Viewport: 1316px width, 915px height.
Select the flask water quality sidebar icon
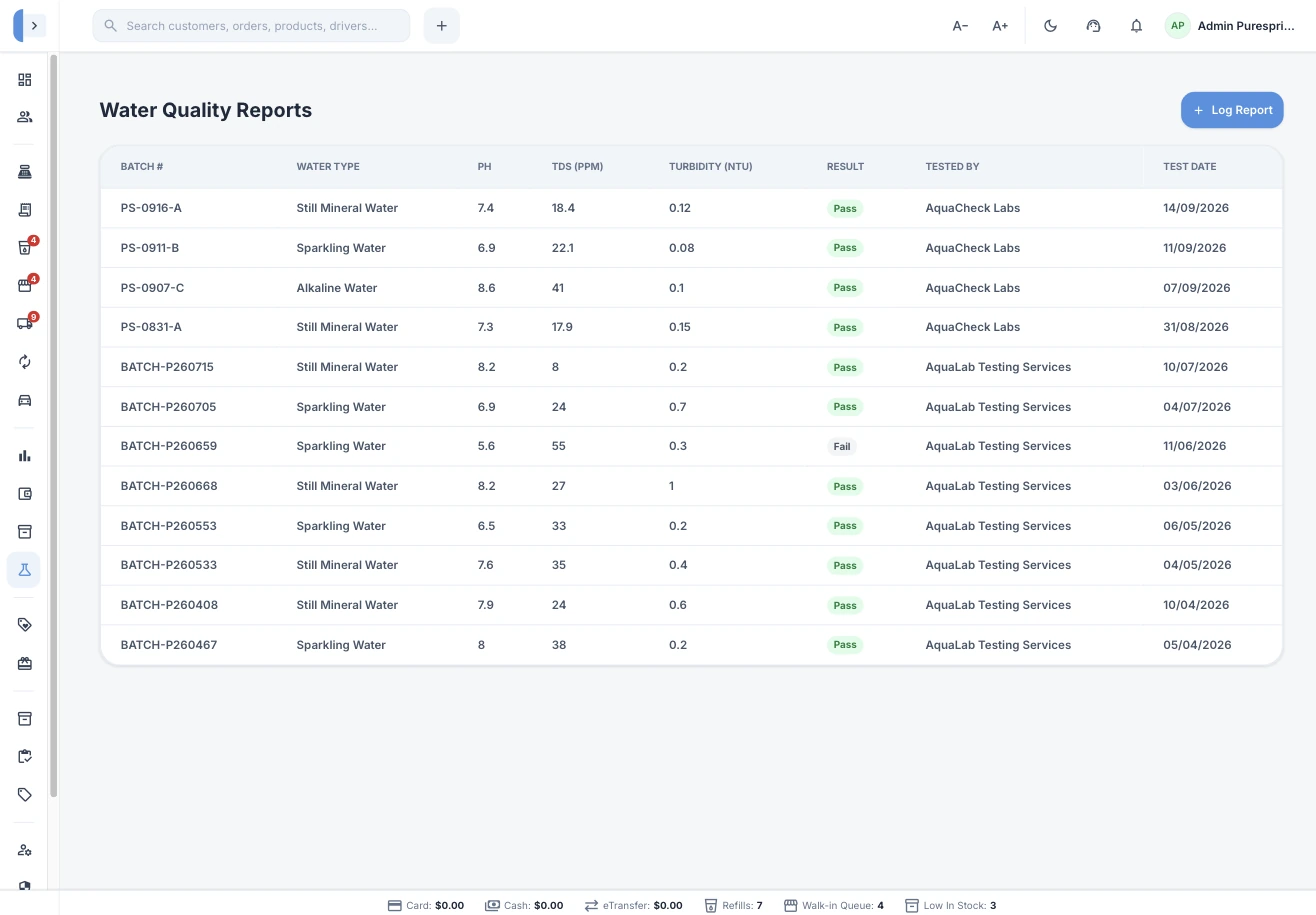[24, 570]
